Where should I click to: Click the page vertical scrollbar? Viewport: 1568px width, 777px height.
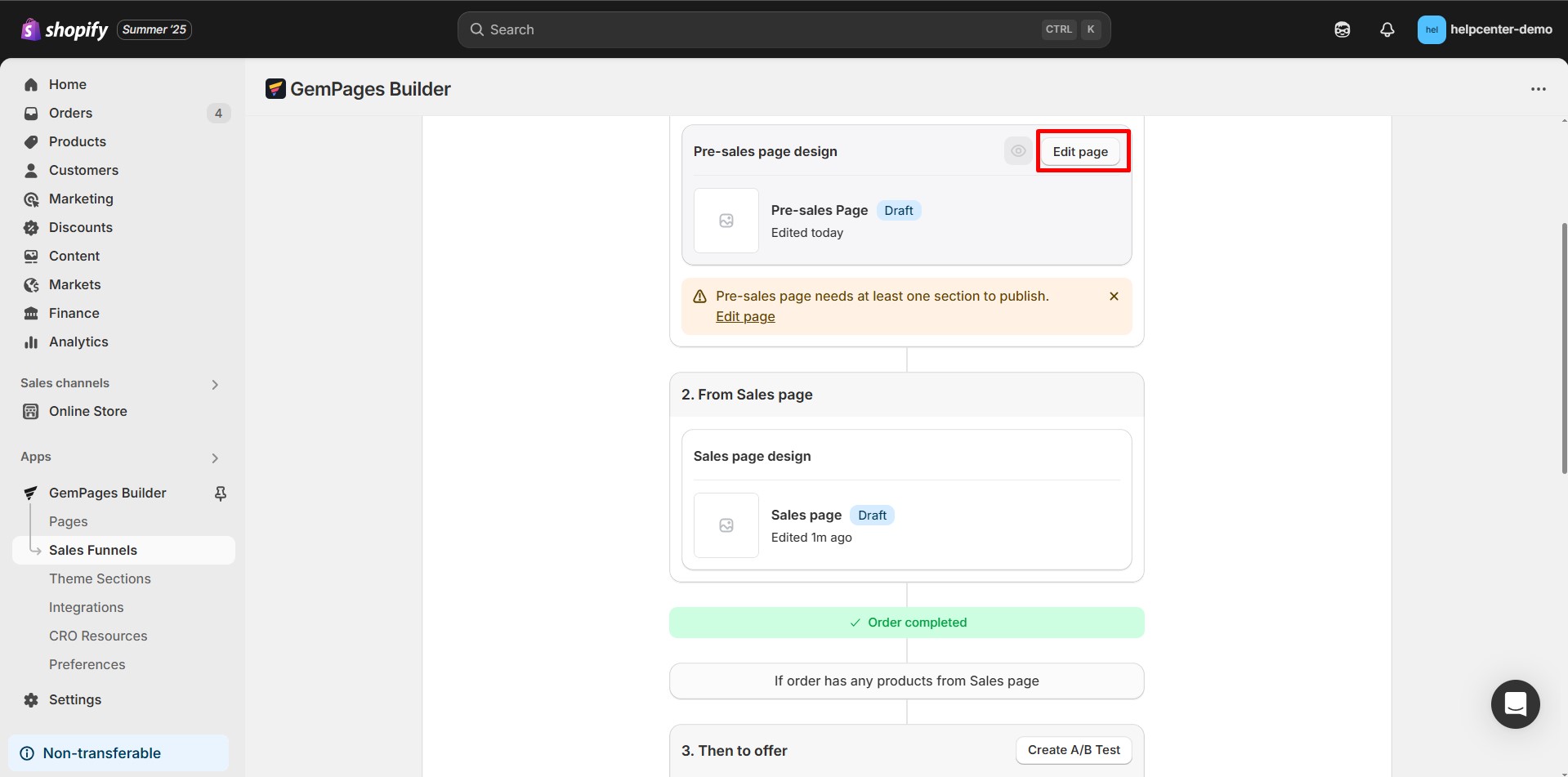pyautogui.click(x=1564, y=347)
